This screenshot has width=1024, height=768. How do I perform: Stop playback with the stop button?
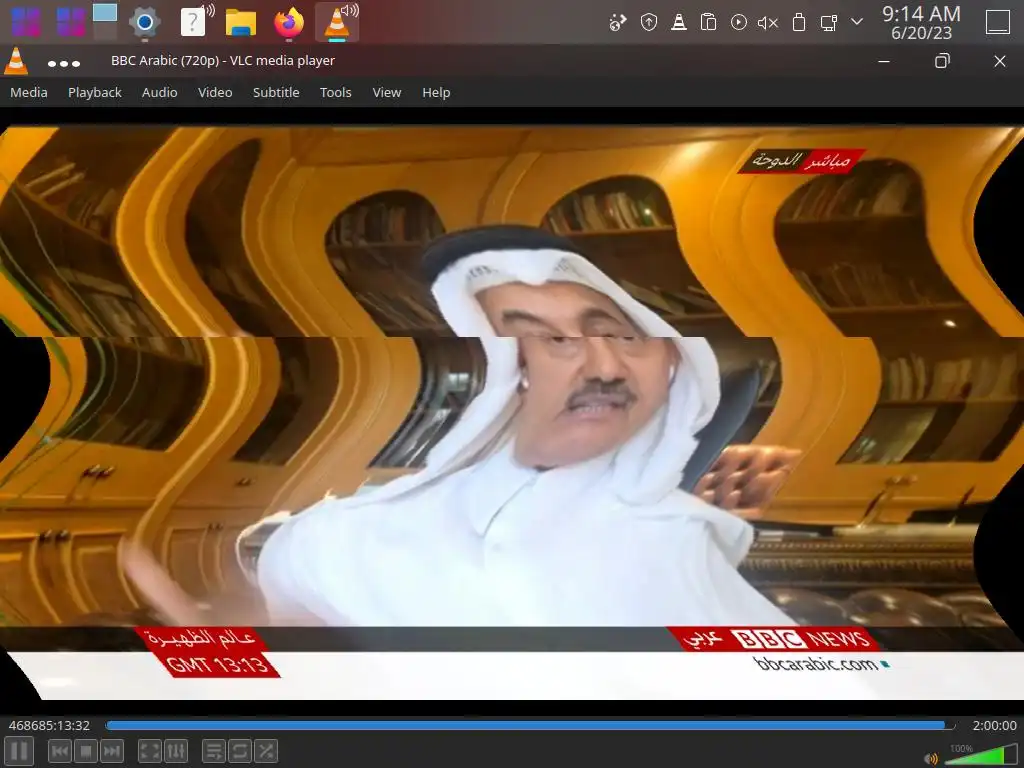86,751
